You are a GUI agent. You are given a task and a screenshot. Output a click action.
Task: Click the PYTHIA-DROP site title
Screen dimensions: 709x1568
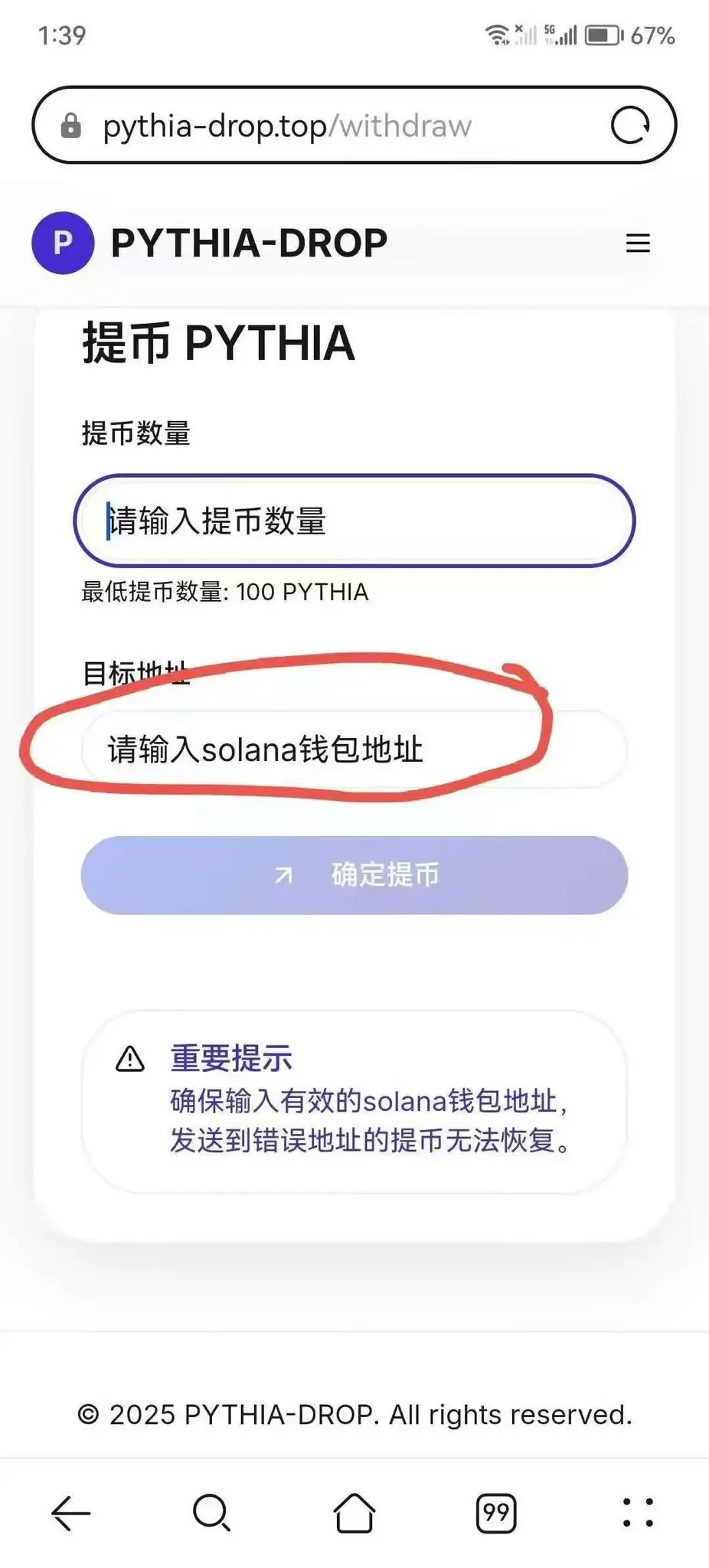point(249,243)
